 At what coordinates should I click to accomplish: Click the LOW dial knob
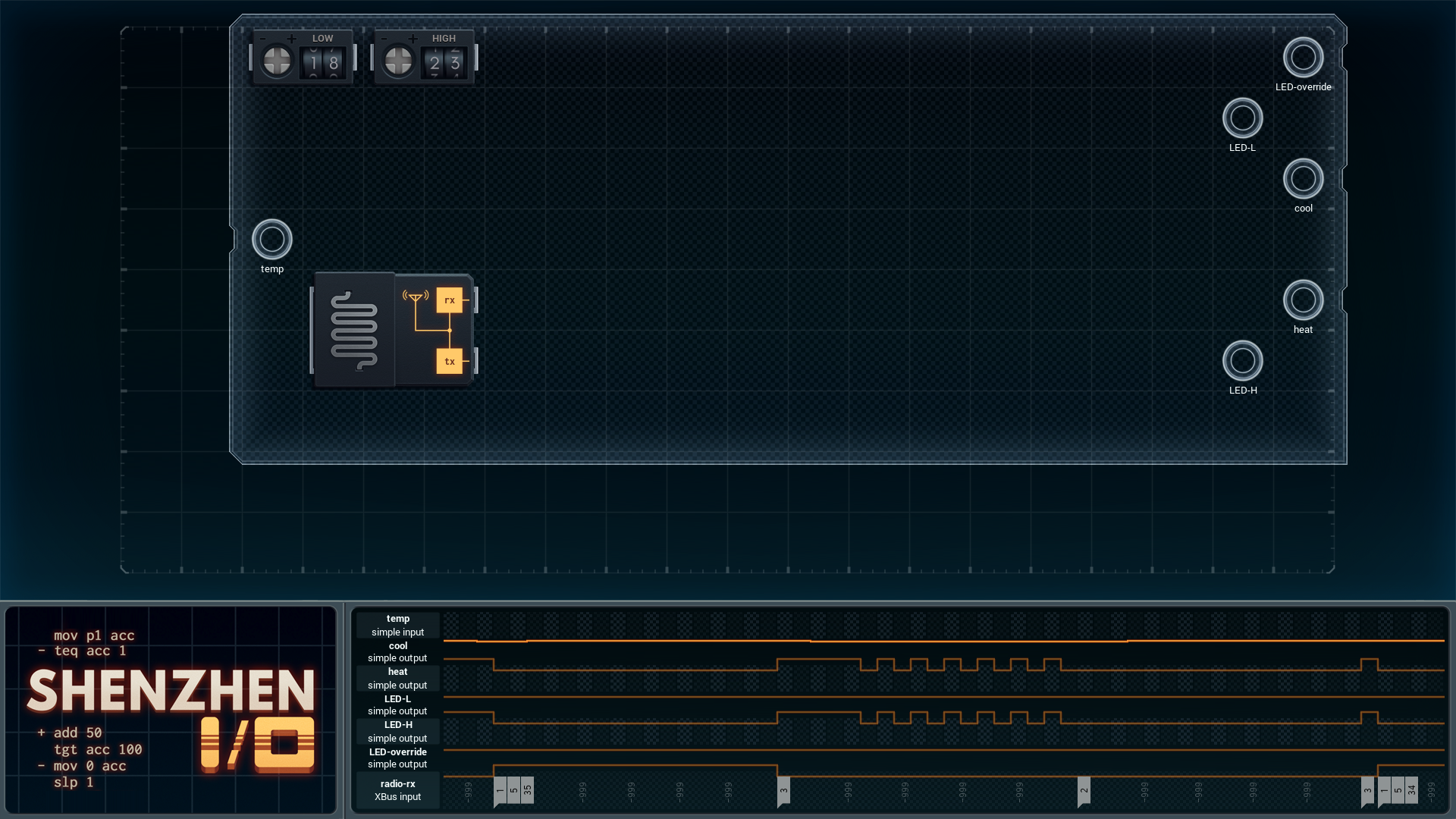coord(277,61)
